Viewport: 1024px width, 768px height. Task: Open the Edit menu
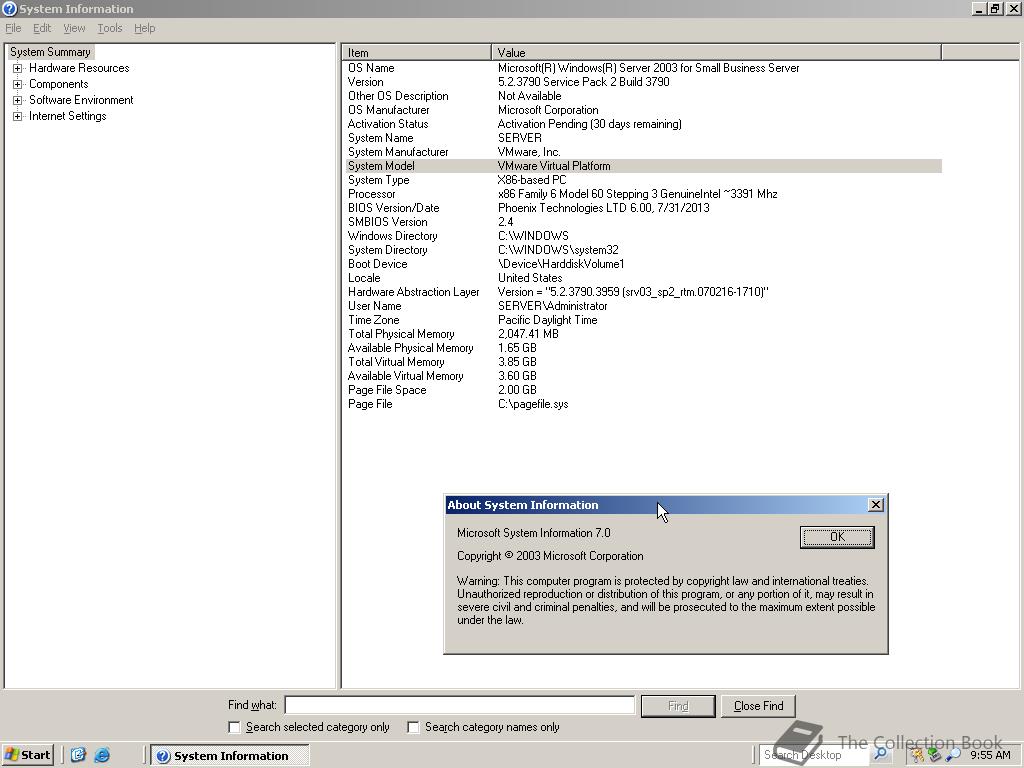[42, 28]
